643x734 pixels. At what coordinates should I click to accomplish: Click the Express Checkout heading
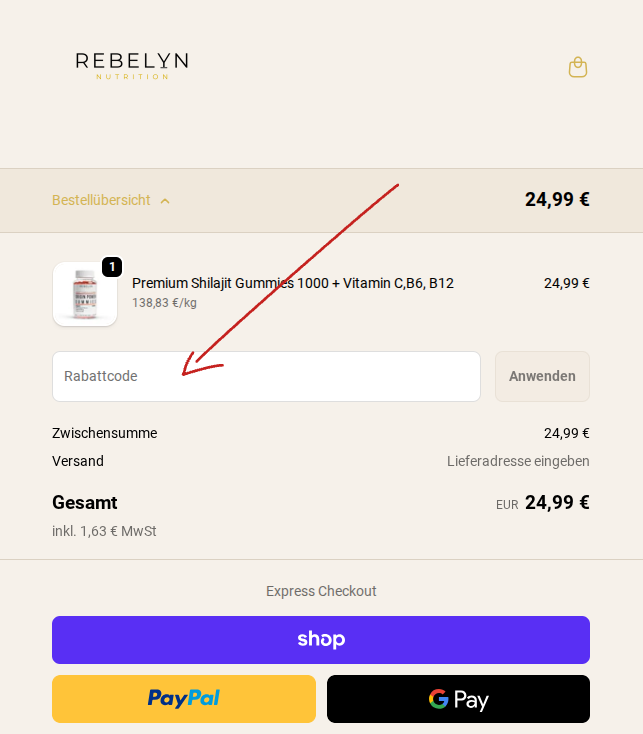click(321, 591)
